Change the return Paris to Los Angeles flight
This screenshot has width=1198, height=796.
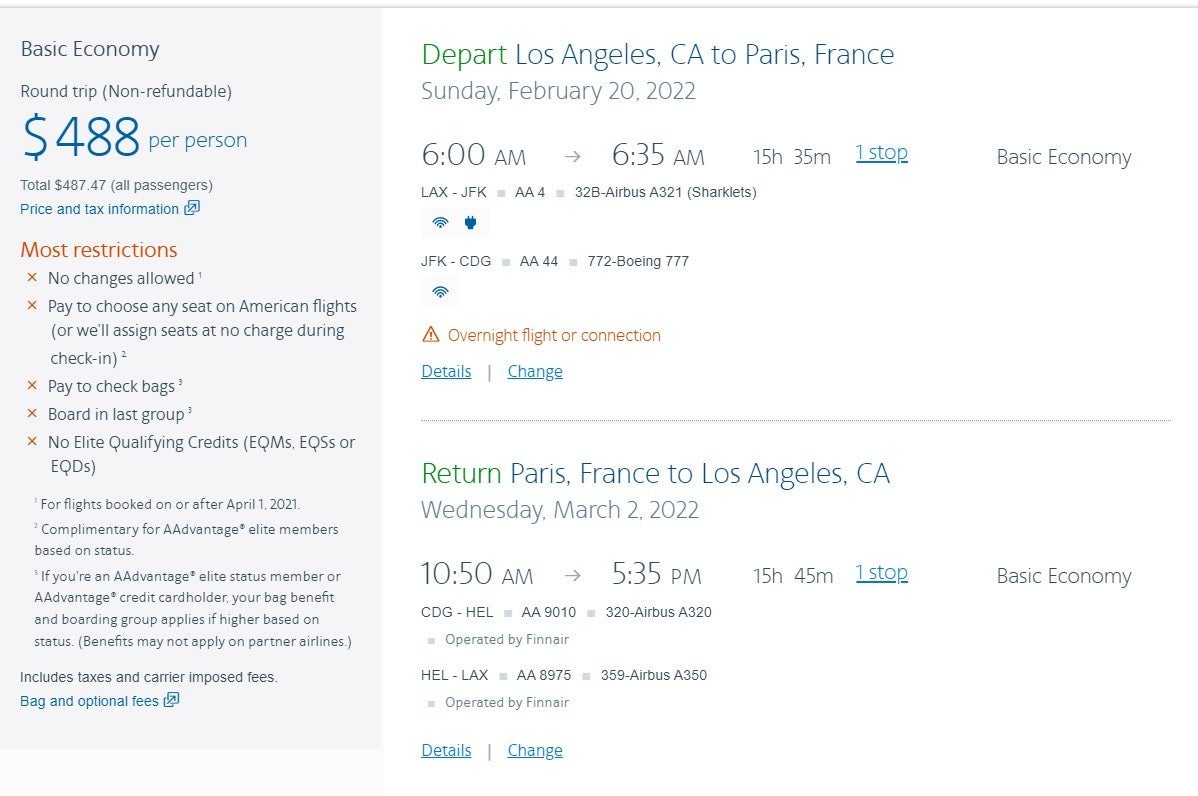pyautogui.click(x=535, y=750)
